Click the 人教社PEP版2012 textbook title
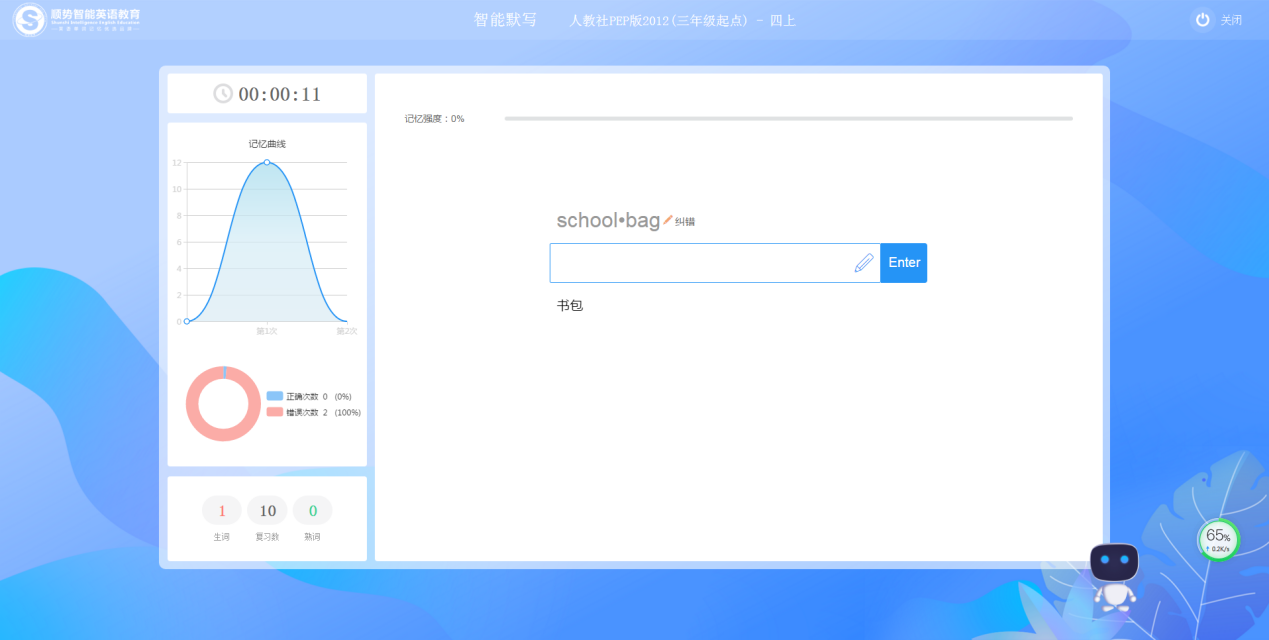 683,20
